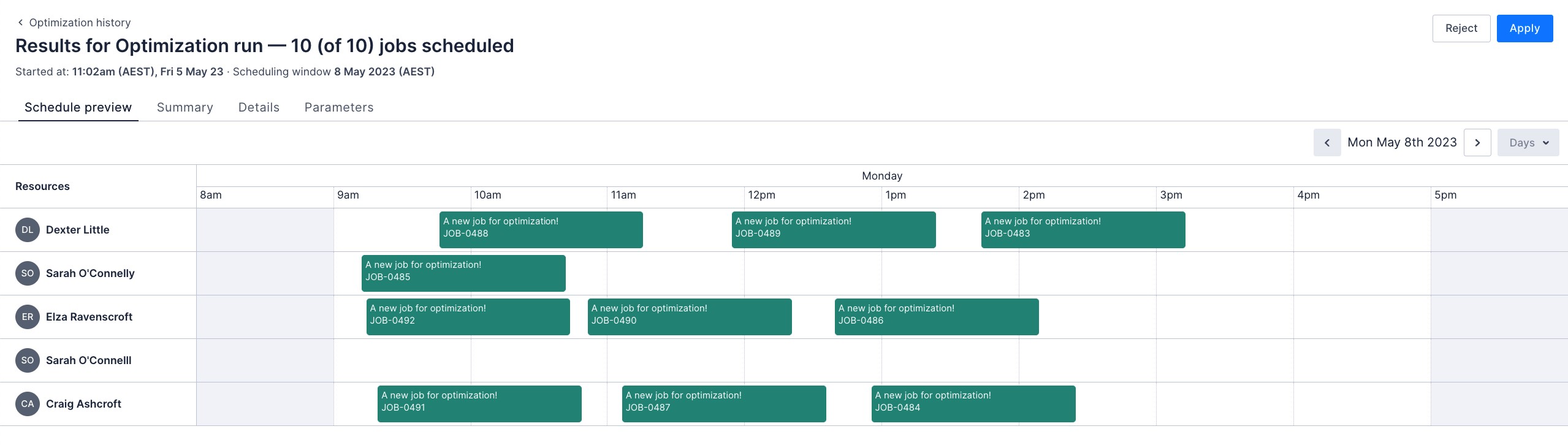This screenshot has width=1568, height=445.
Task: Select the Schedule preview tab
Action: [x=78, y=107]
